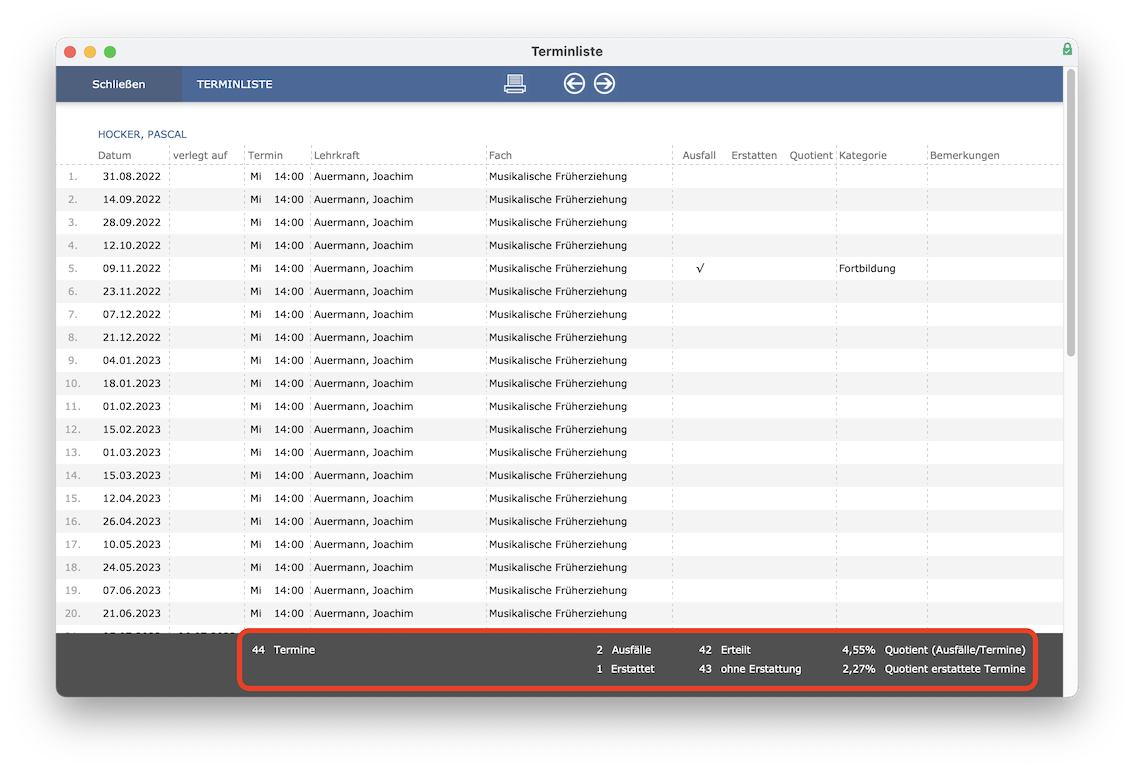Select the date 07.12.2022 in row 7

pos(132,315)
